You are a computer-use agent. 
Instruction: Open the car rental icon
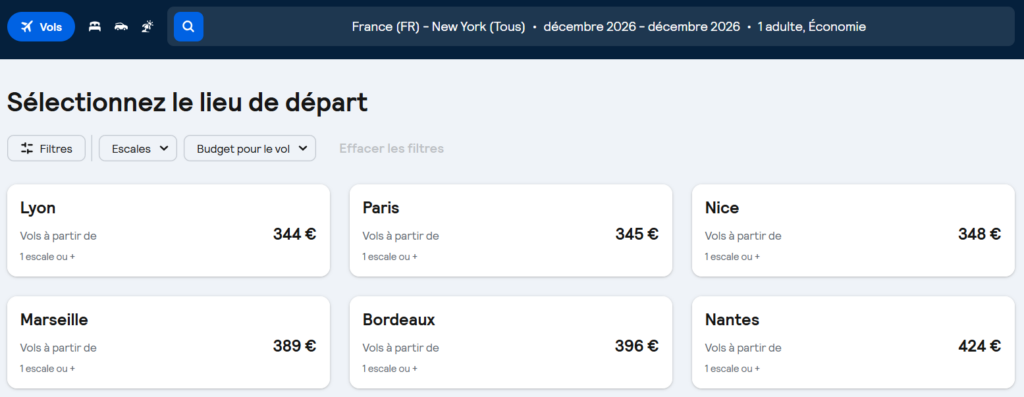[x=121, y=27]
